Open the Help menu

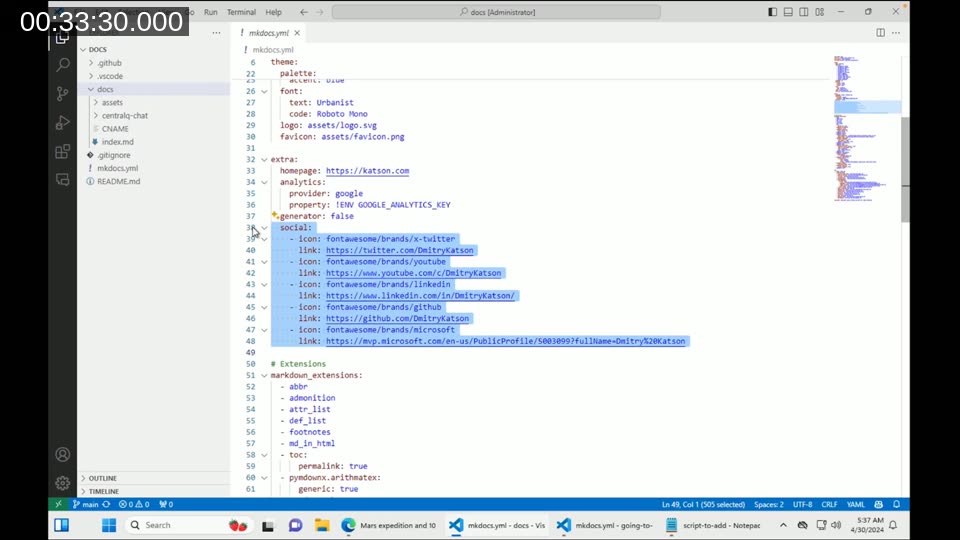point(274,12)
